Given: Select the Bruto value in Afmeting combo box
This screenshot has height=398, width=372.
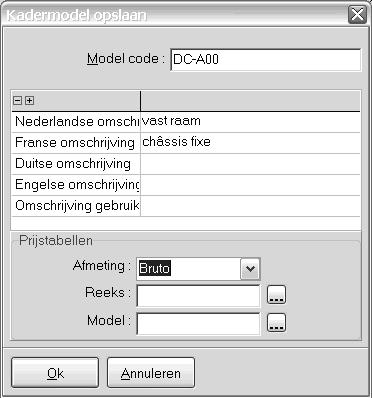Looking at the screenshot, I should coord(154,269).
